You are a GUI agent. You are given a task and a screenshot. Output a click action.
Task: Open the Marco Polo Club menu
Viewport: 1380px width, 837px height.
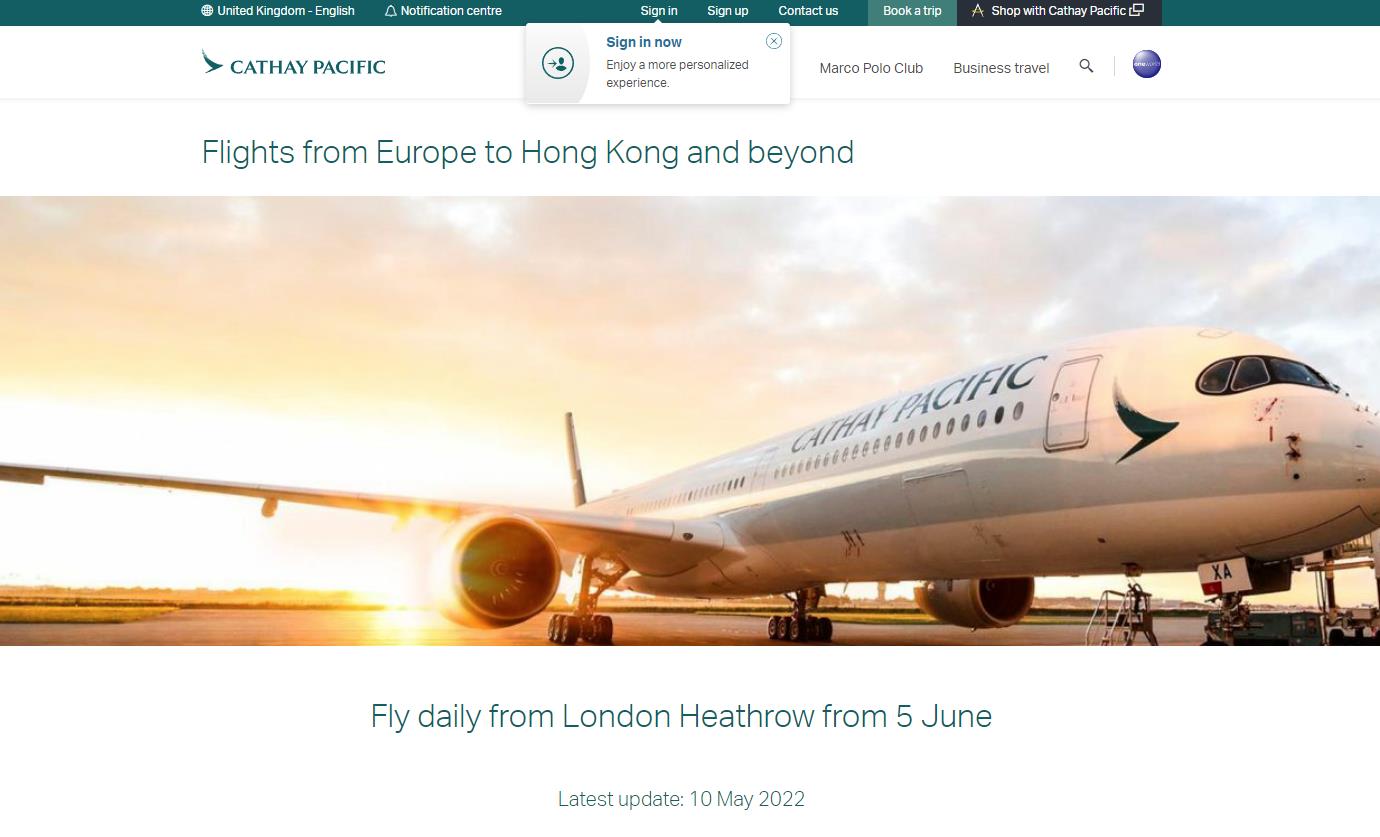click(x=871, y=68)
